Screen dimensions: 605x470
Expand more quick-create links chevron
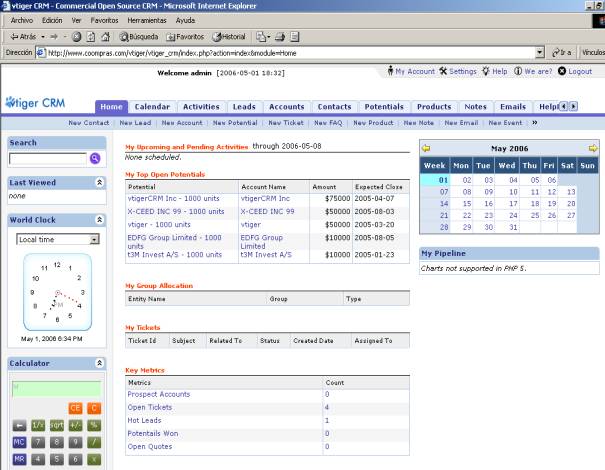point(534,123)
